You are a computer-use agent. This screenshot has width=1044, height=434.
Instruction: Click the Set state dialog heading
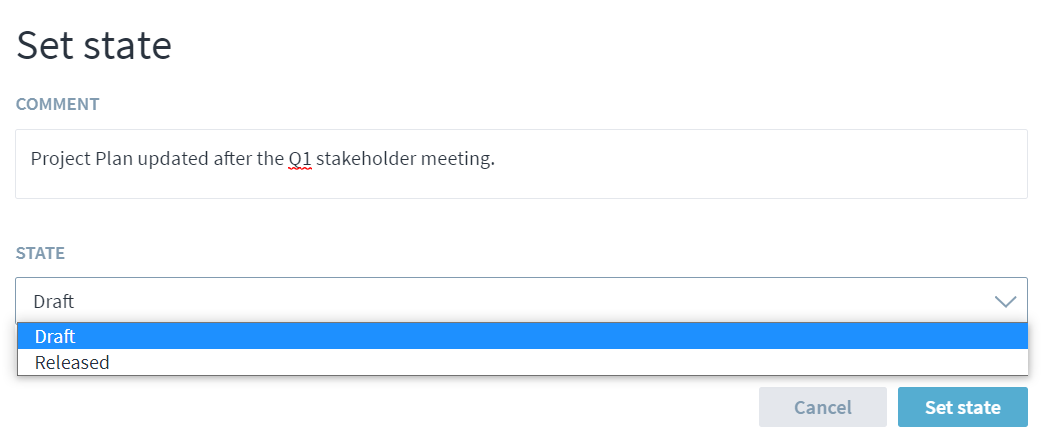click(x=94, y=46)
